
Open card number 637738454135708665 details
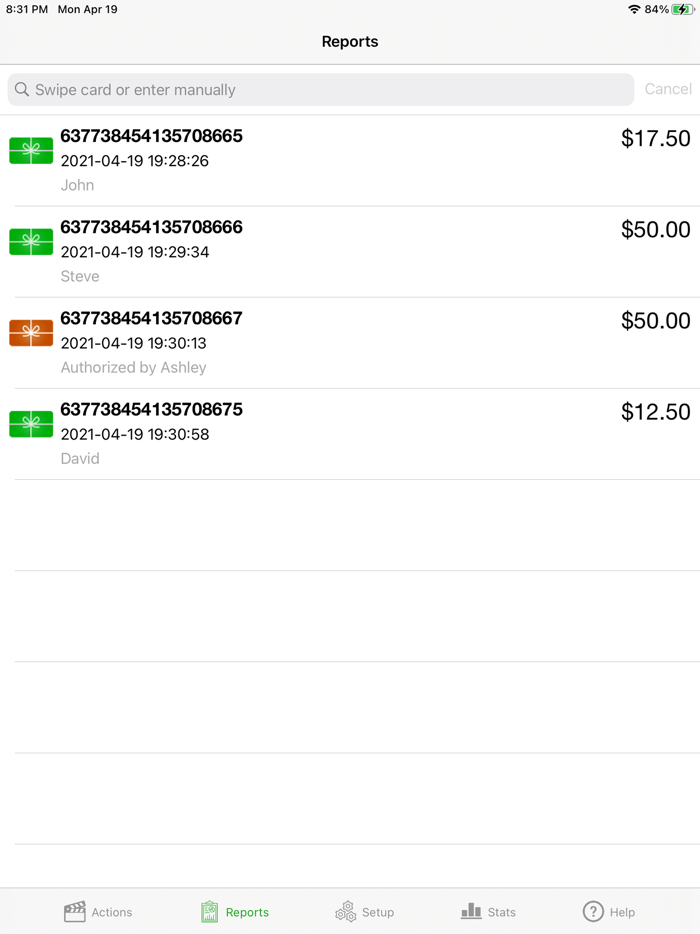tap(350, 160)
